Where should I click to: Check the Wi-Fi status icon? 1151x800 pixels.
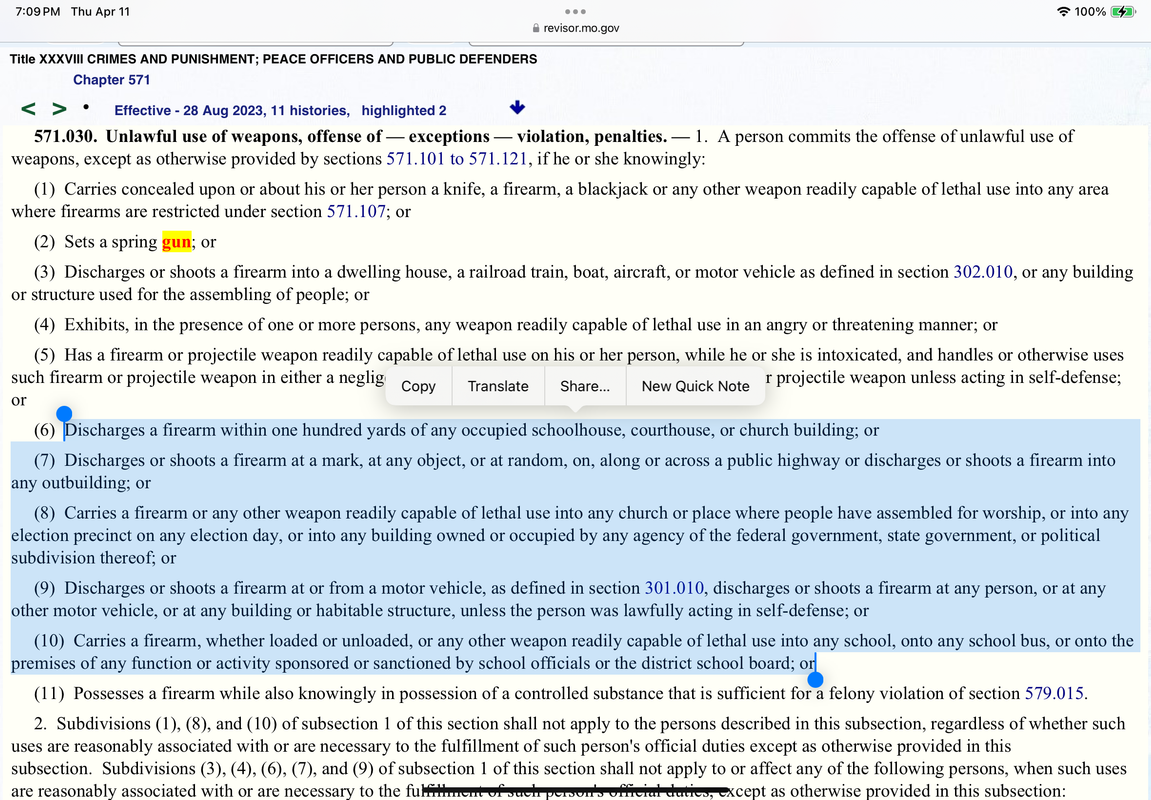[x=1063, y=12]
